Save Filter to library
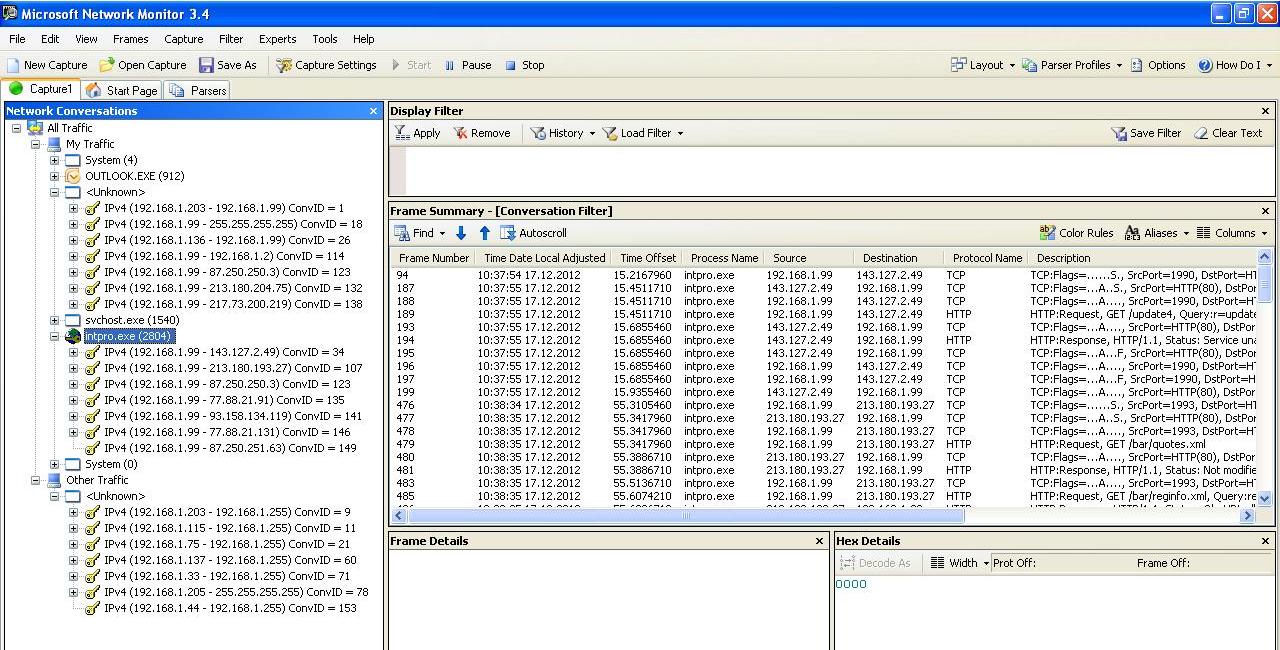1280x650 pixels. (1146, 133)
